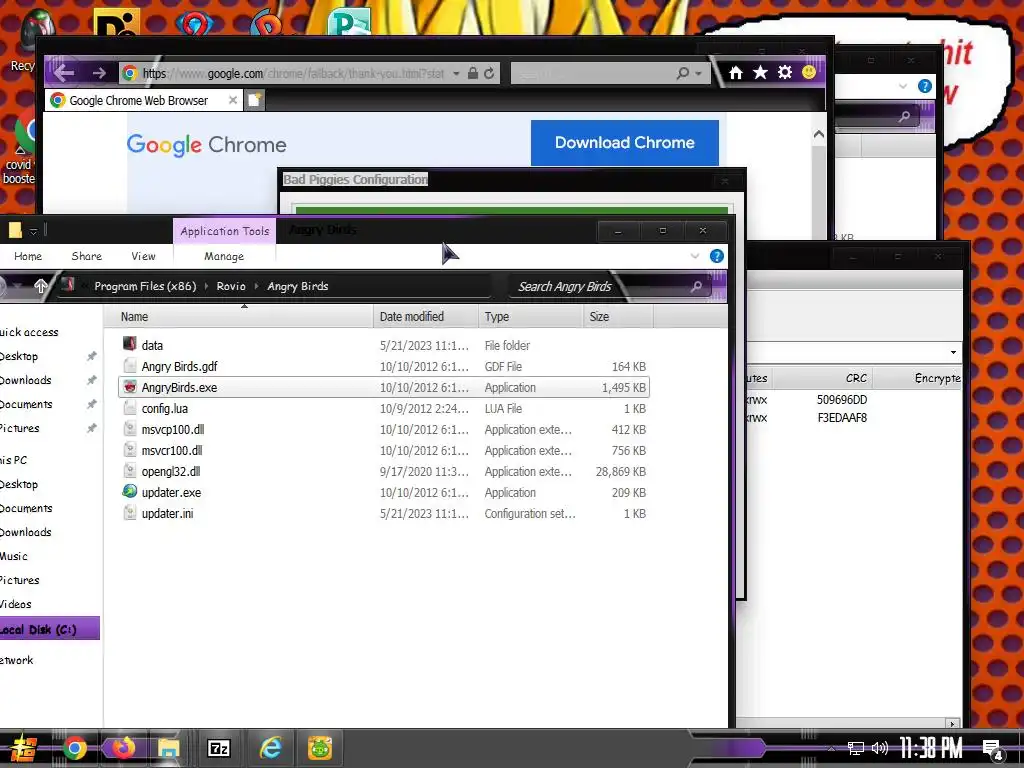The height and width of the screenshot is (768, 1024).
Task: Open Internet Explorer from the taskbar
Action: [x=270, y=748]
